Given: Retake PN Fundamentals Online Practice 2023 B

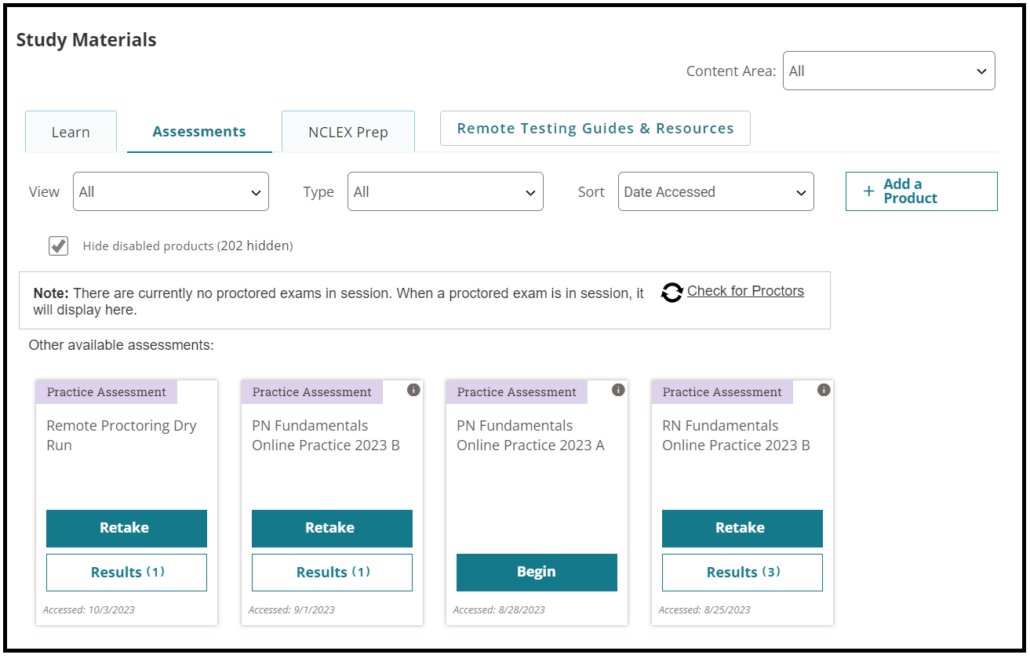Looking at the screenshot, I should [332, 528].
